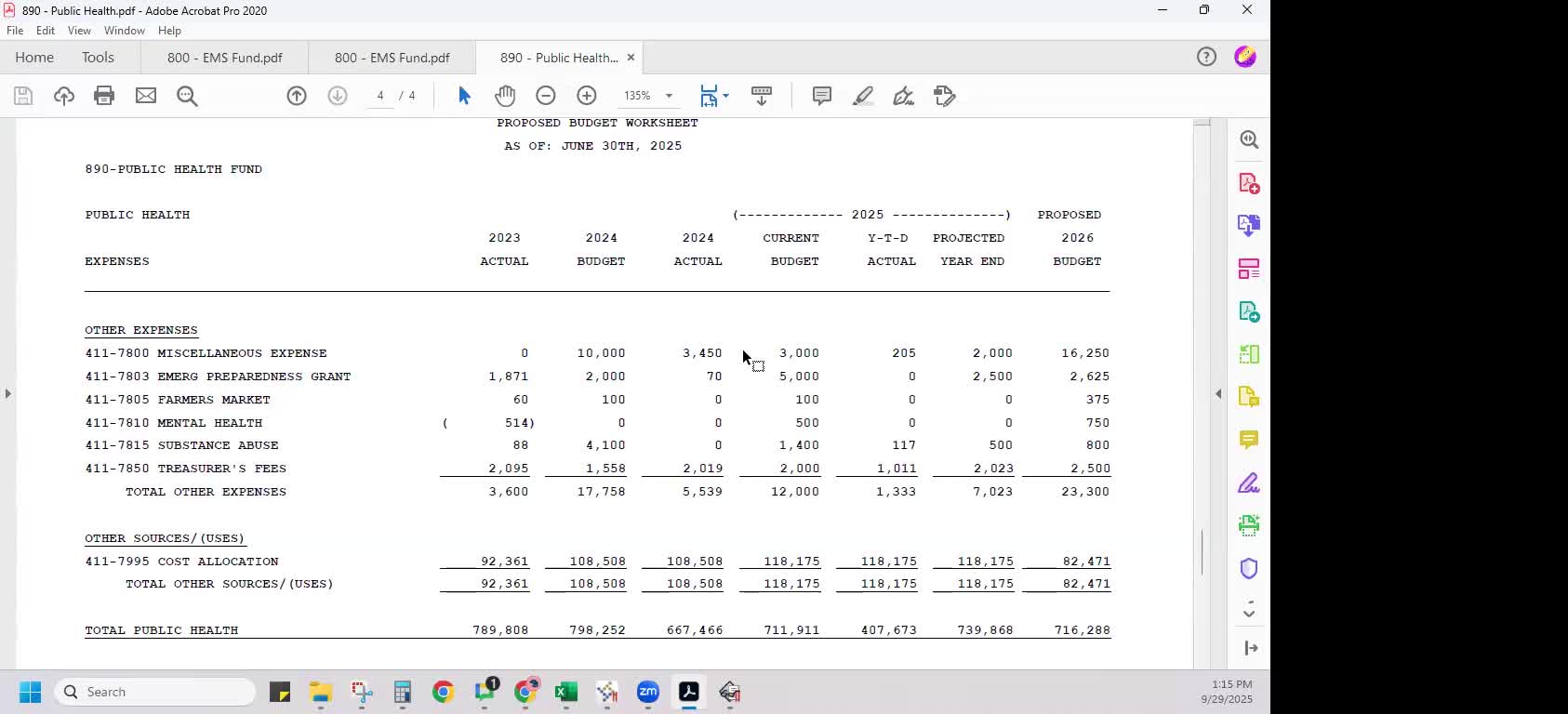
Task: Click the taskbar Search box
Action: tap(156, 693)
